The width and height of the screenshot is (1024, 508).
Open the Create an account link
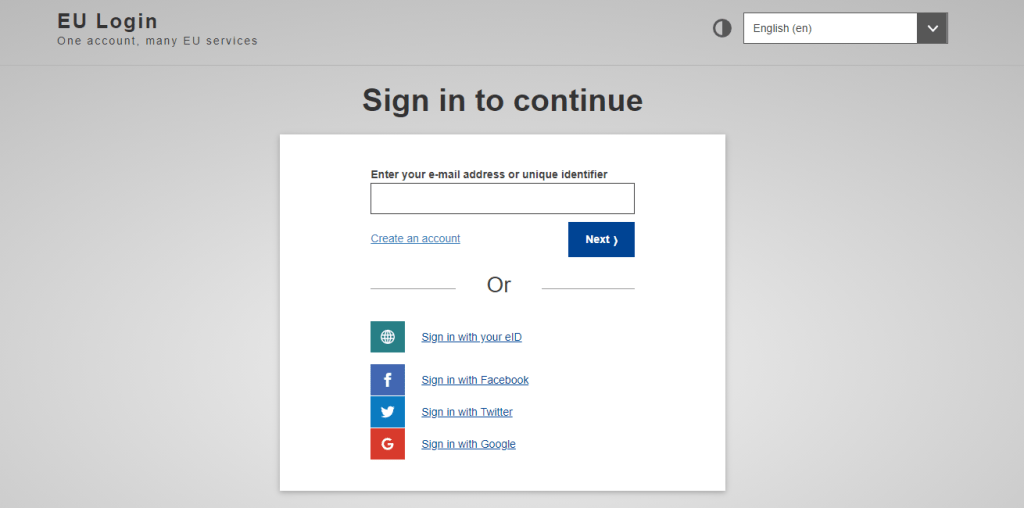[415, 238]
